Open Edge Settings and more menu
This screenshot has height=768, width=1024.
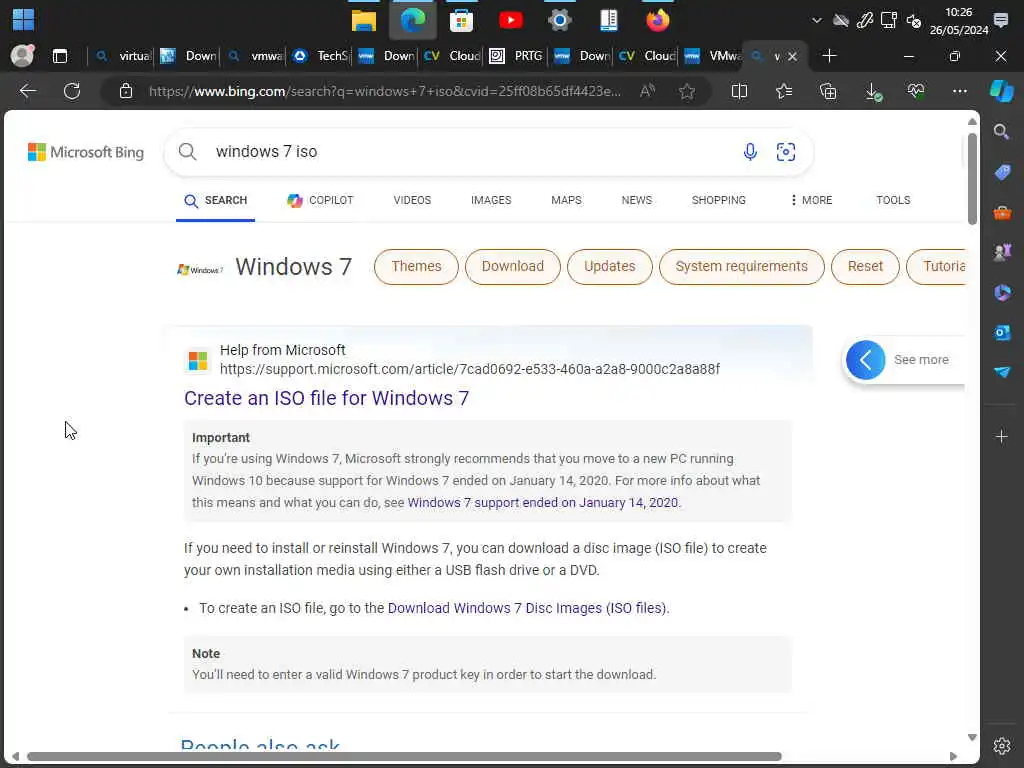[959, 91]
